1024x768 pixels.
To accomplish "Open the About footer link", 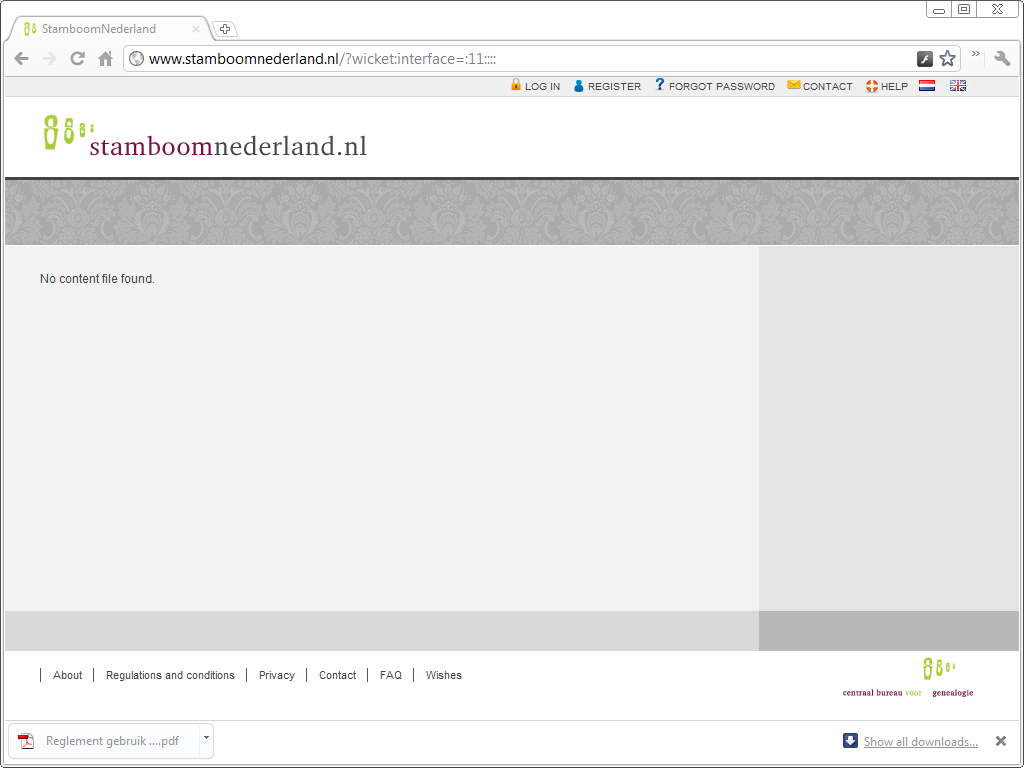I will (x=67, y=675).
